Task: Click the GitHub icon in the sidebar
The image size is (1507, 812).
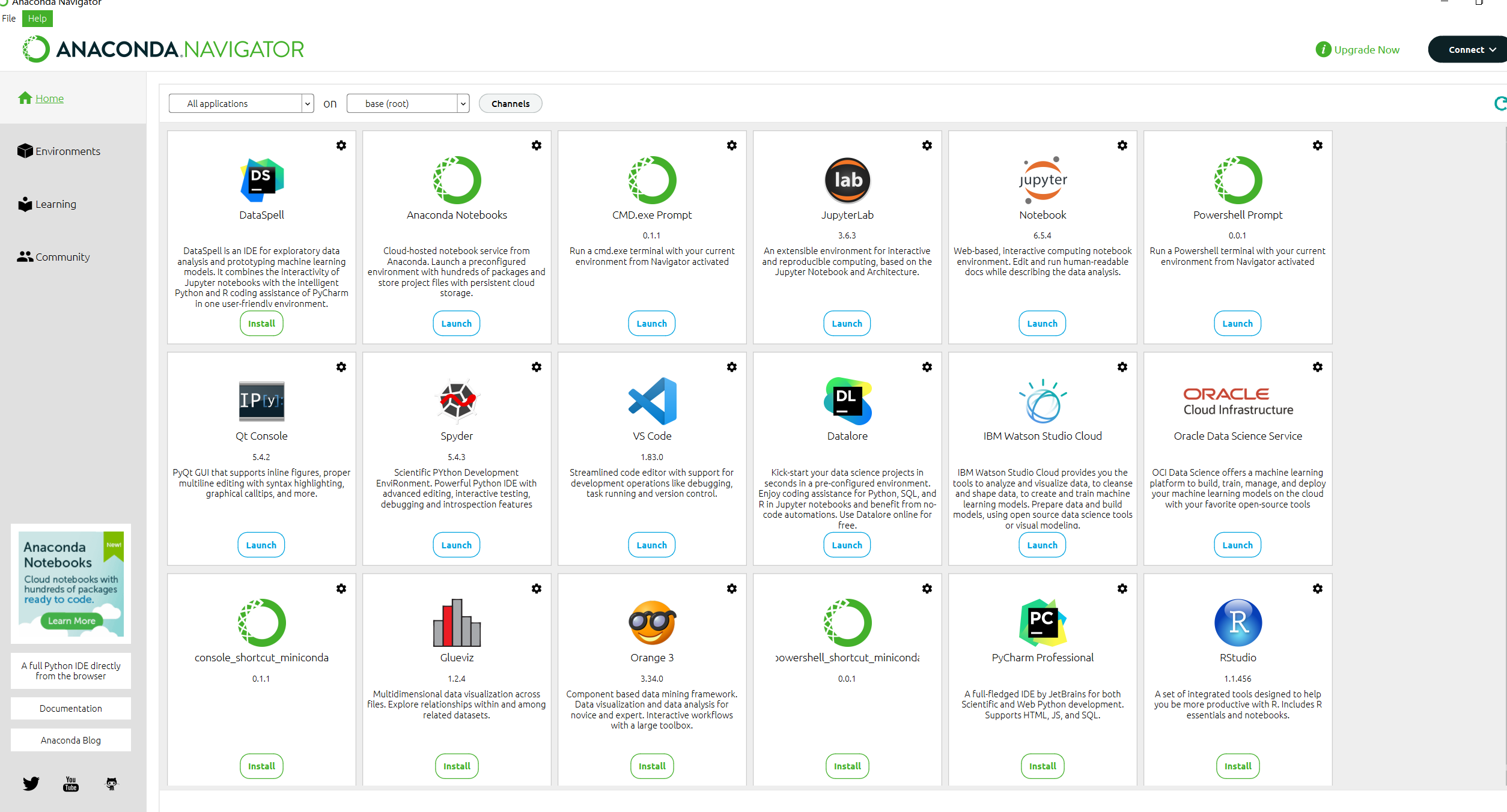Action: (x=112, y=783)
